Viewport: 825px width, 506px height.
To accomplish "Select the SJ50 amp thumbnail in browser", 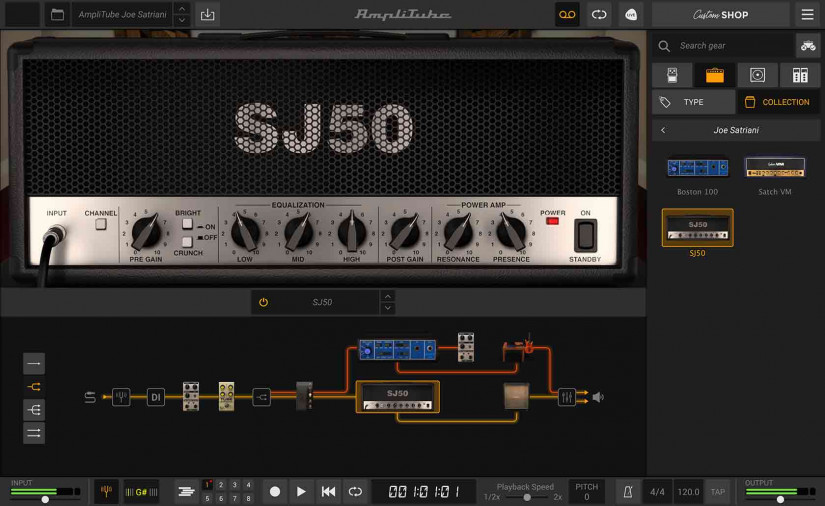I will pos(698,228).
